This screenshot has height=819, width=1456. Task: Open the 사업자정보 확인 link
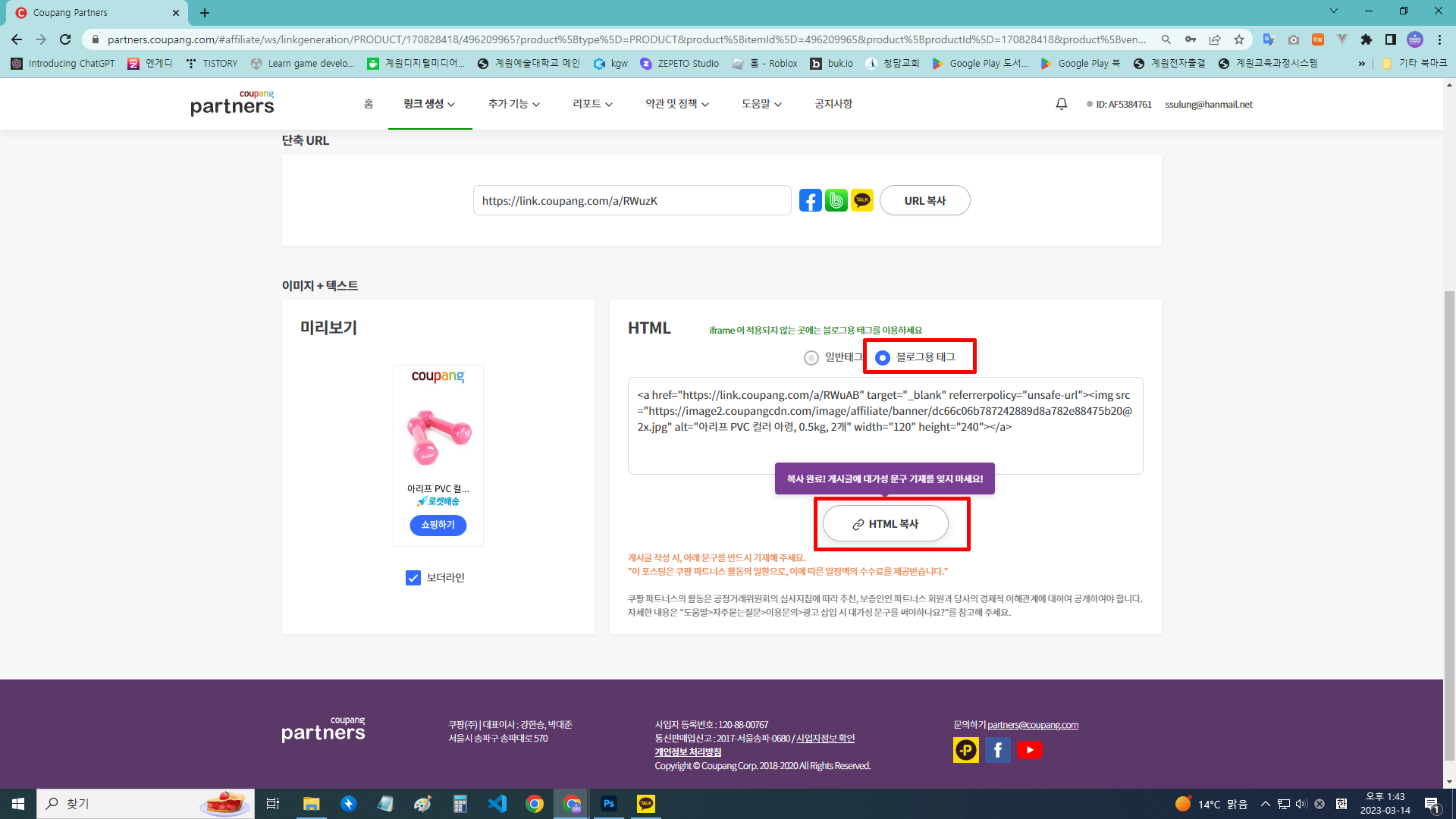[825, 739]
